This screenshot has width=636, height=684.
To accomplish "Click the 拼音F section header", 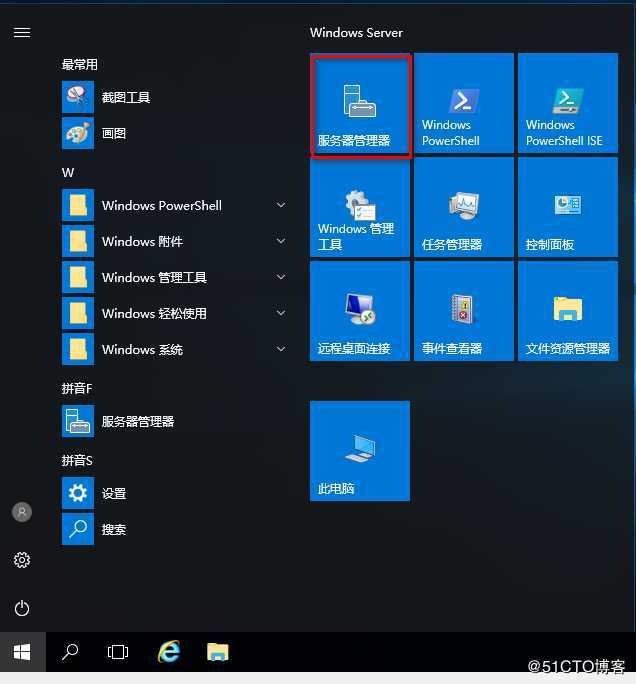I will tap(77, 388).
